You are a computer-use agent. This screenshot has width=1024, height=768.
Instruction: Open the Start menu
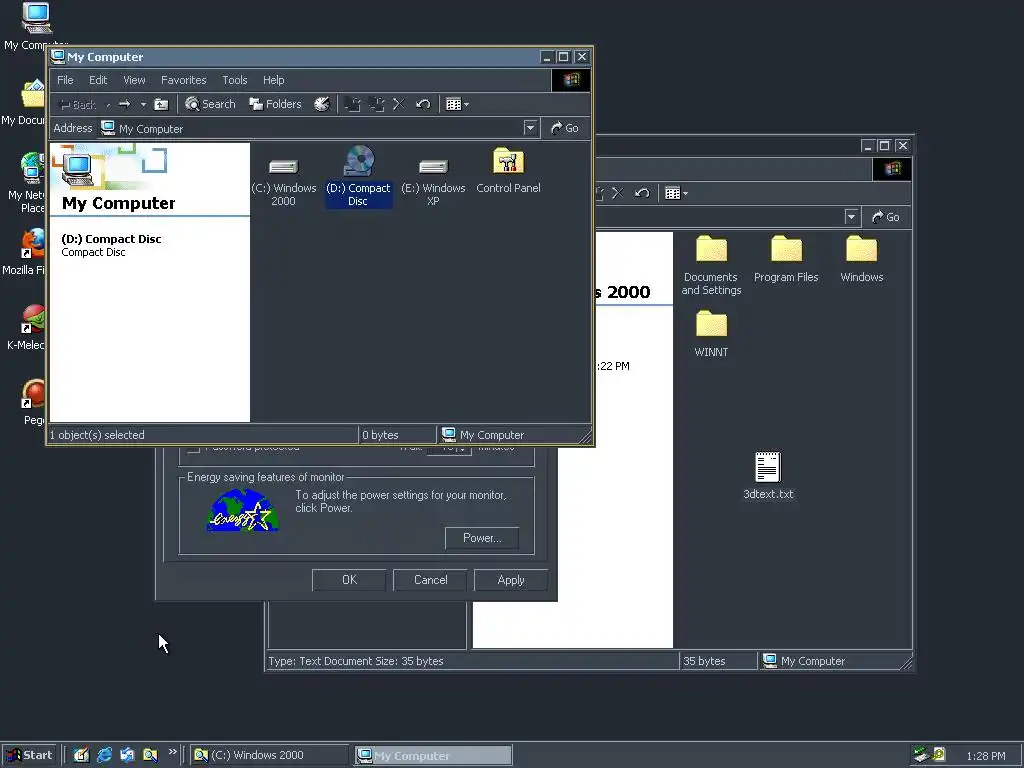click(x=29, y=756)
